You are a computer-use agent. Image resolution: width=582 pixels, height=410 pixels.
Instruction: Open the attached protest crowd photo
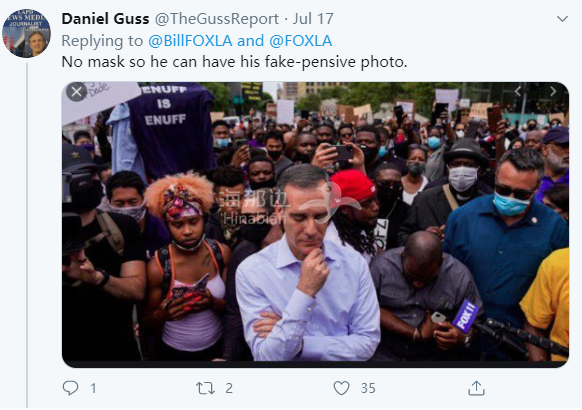[315, 224]
